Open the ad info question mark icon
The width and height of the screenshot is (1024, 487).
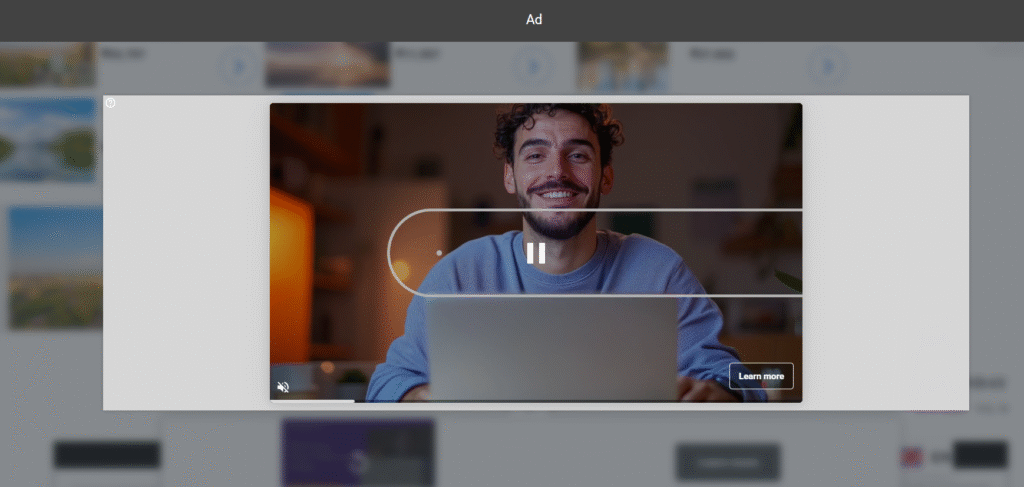(110, 103)
